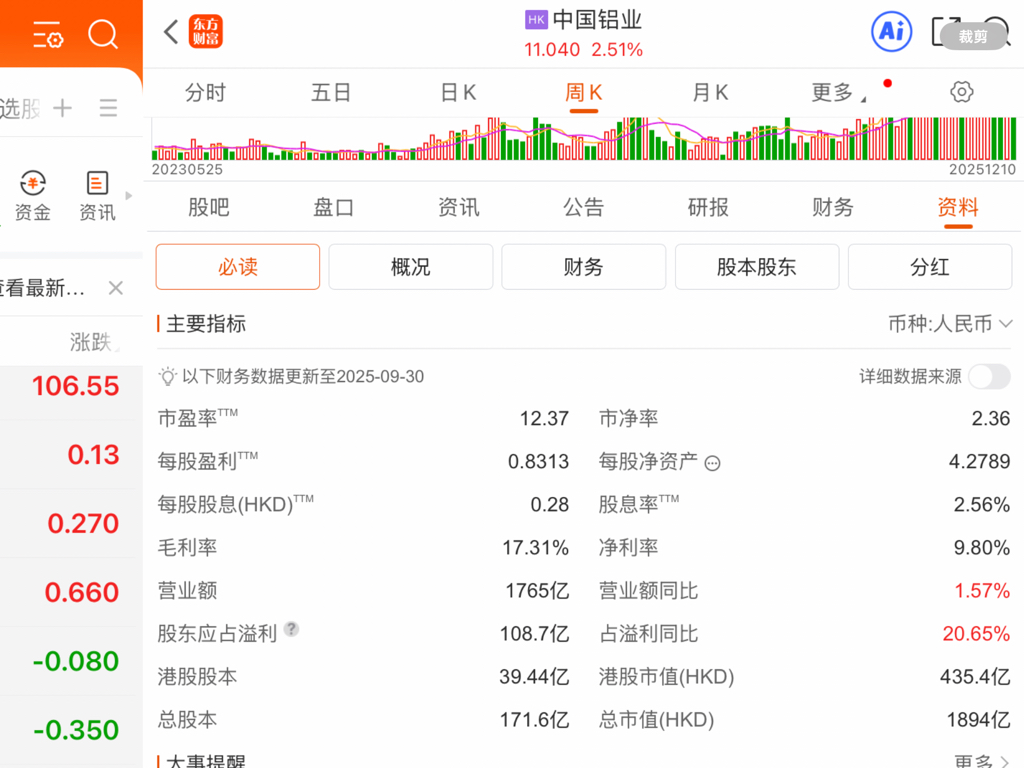Switch to 五日 chart tab
The image size is (1024, 768).
coord(331,93)
